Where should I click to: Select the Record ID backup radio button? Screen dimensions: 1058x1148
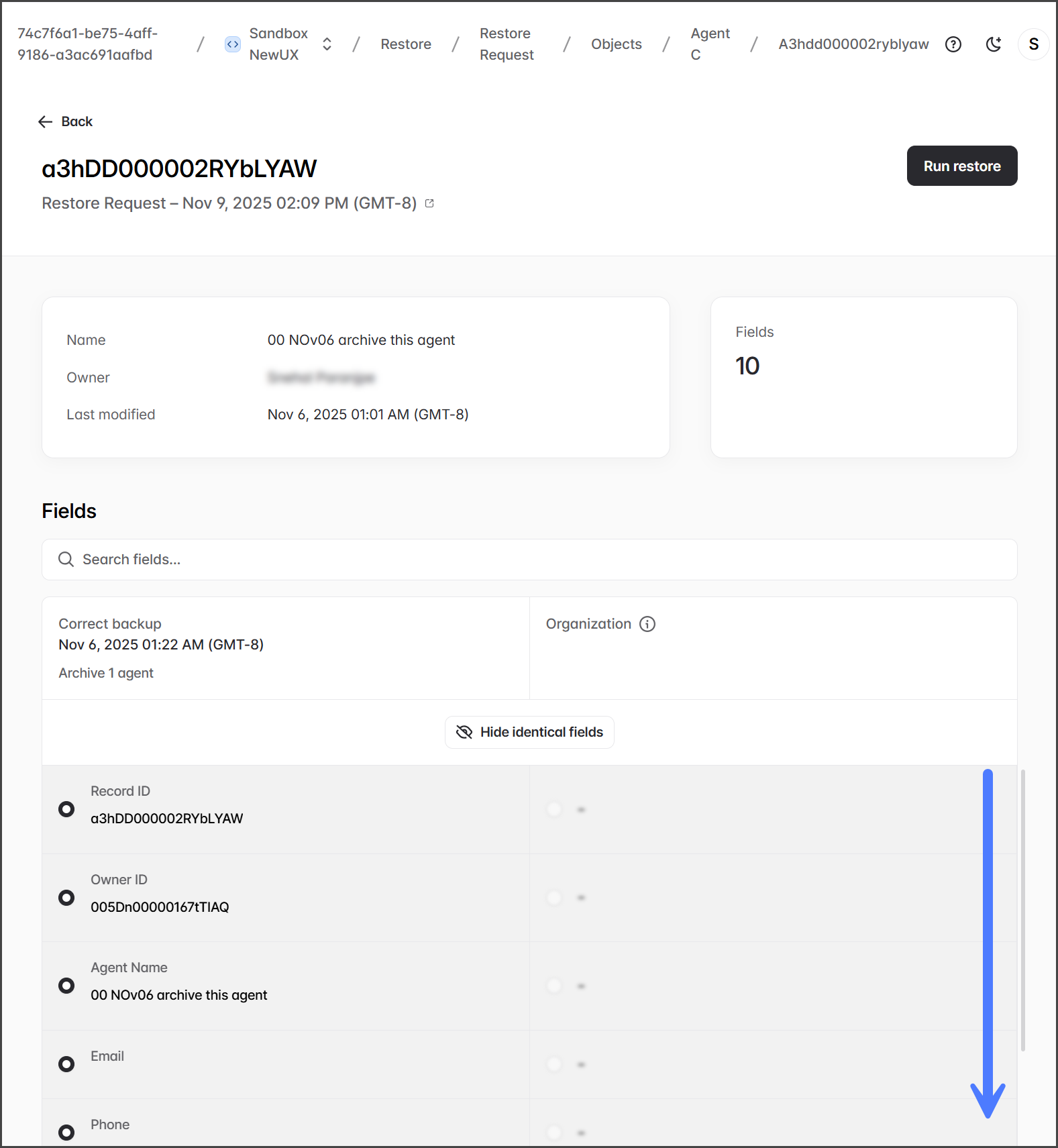tap(66, 809)
